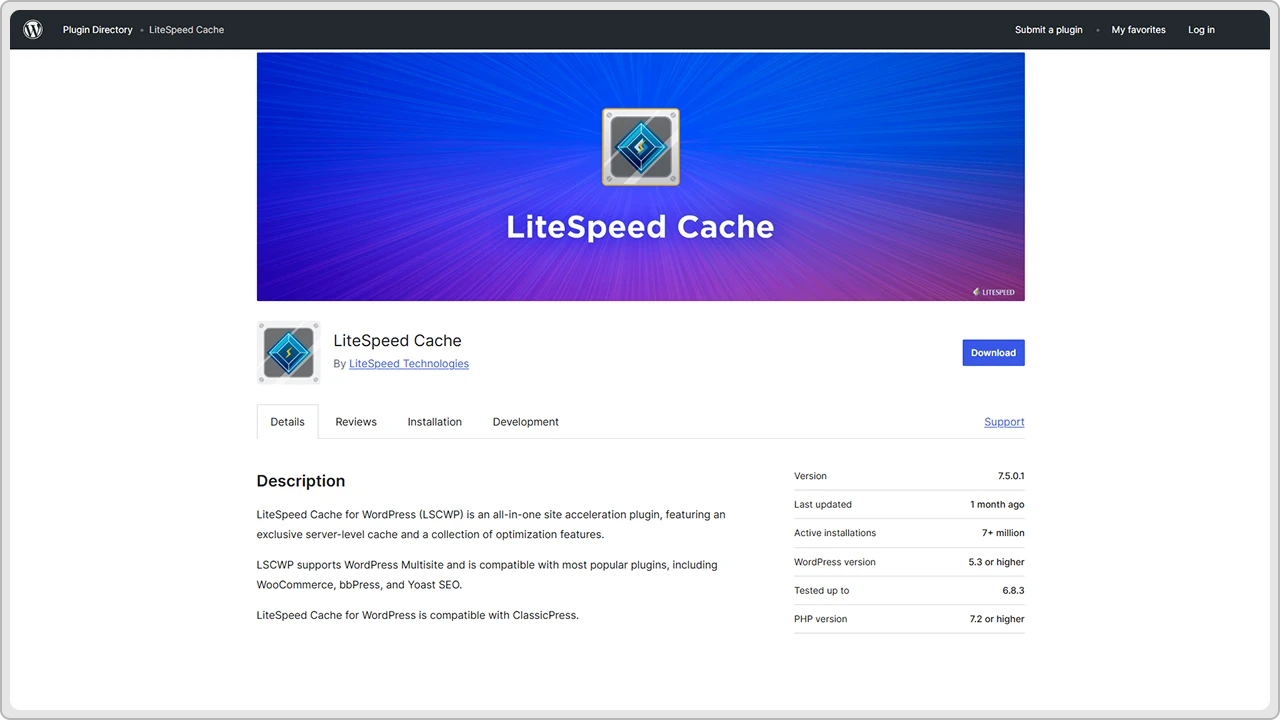Viewport: 1280px width, 720px height.
Task: Click the WordPress logo in the top bar
Action: [x=33, y=29]
